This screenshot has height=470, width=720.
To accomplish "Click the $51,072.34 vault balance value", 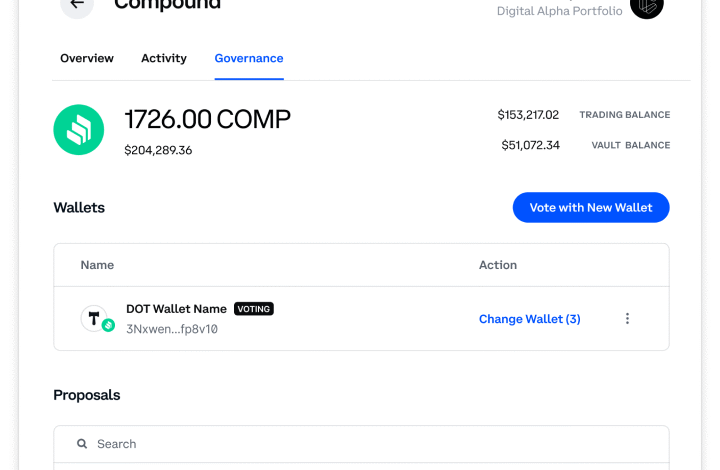I will click(530, 145).
